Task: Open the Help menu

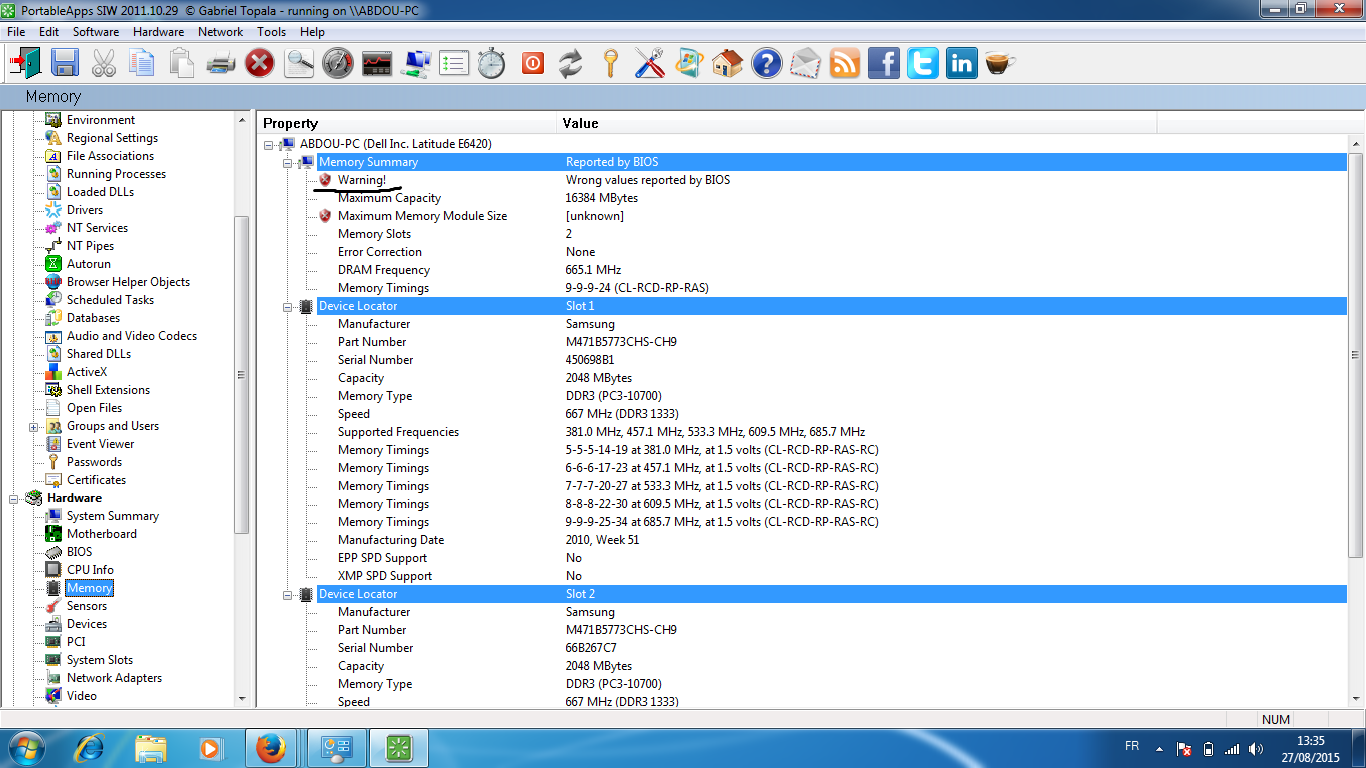Action: (312, 32)
